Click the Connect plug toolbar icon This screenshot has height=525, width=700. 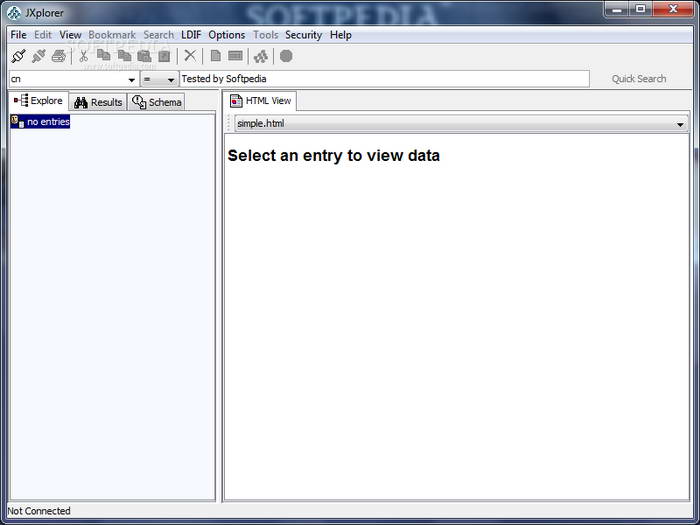(18, 56)
